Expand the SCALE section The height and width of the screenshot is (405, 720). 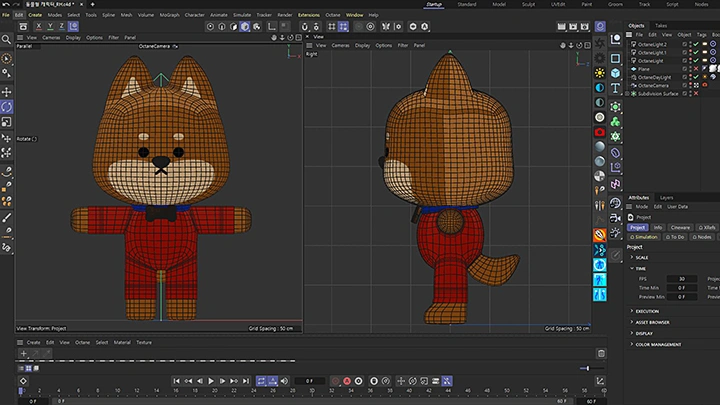(632, 258)
